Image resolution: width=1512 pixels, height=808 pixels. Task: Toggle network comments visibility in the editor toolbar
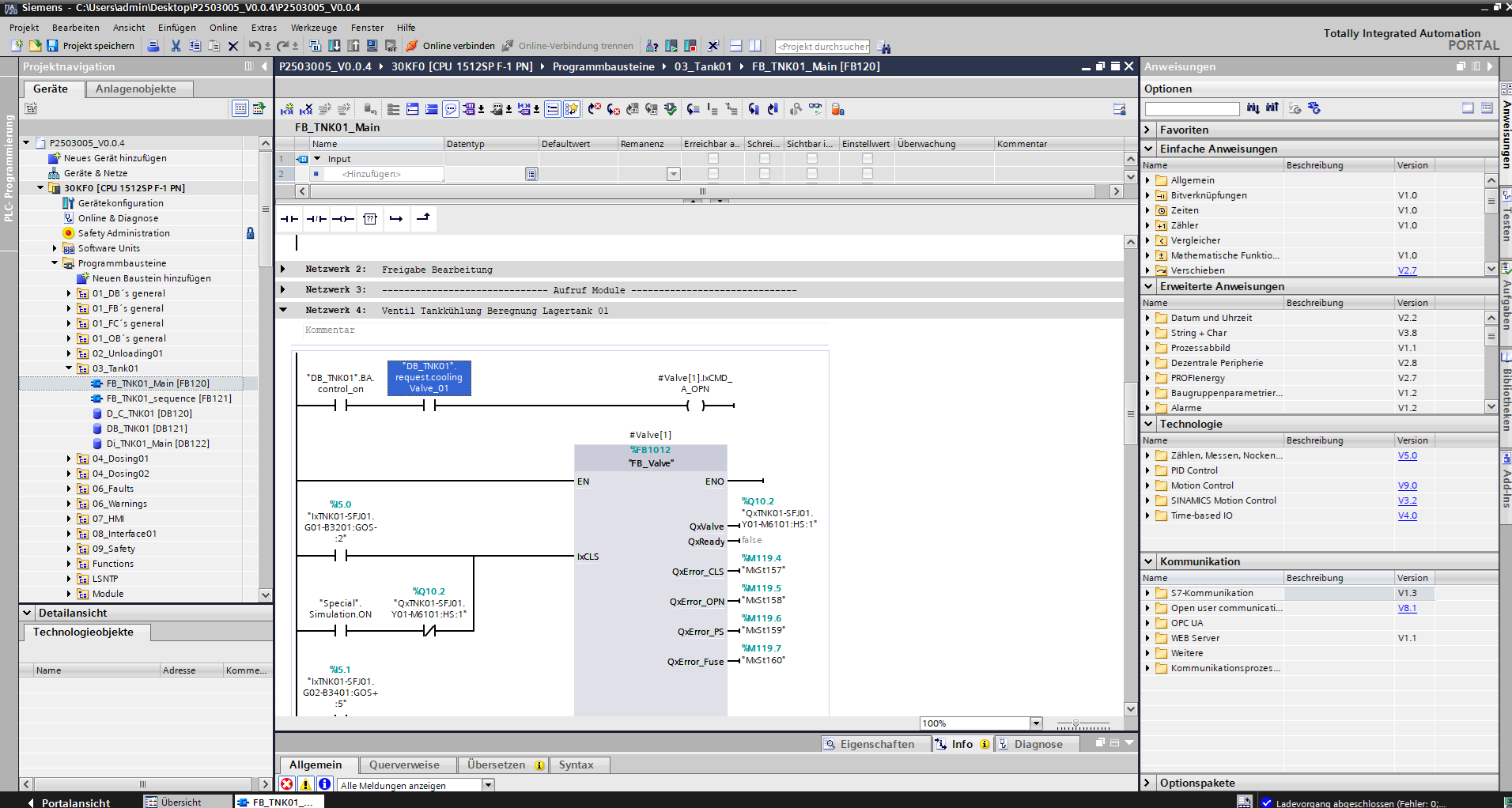pyautogui.click(x=450, y=109)
